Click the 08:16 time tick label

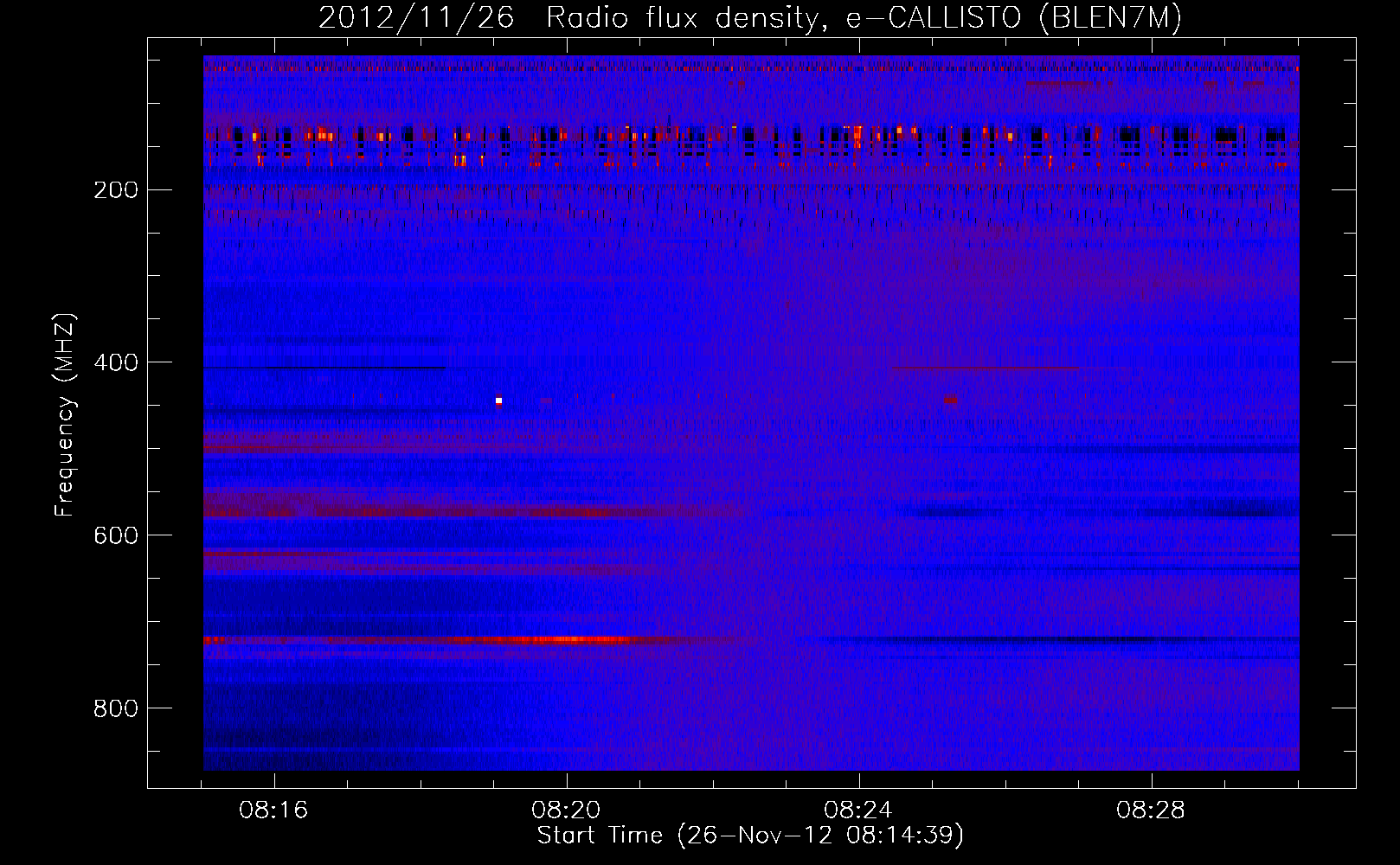pyautogui.click(x=274, y=811)
